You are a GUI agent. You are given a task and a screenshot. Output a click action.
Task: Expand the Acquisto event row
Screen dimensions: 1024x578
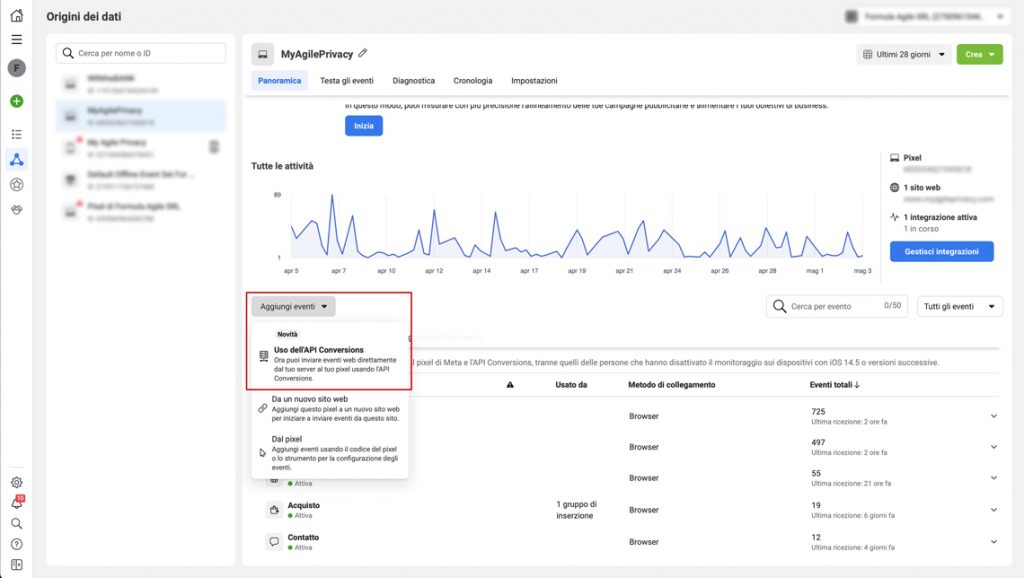[x=992, y=509]
